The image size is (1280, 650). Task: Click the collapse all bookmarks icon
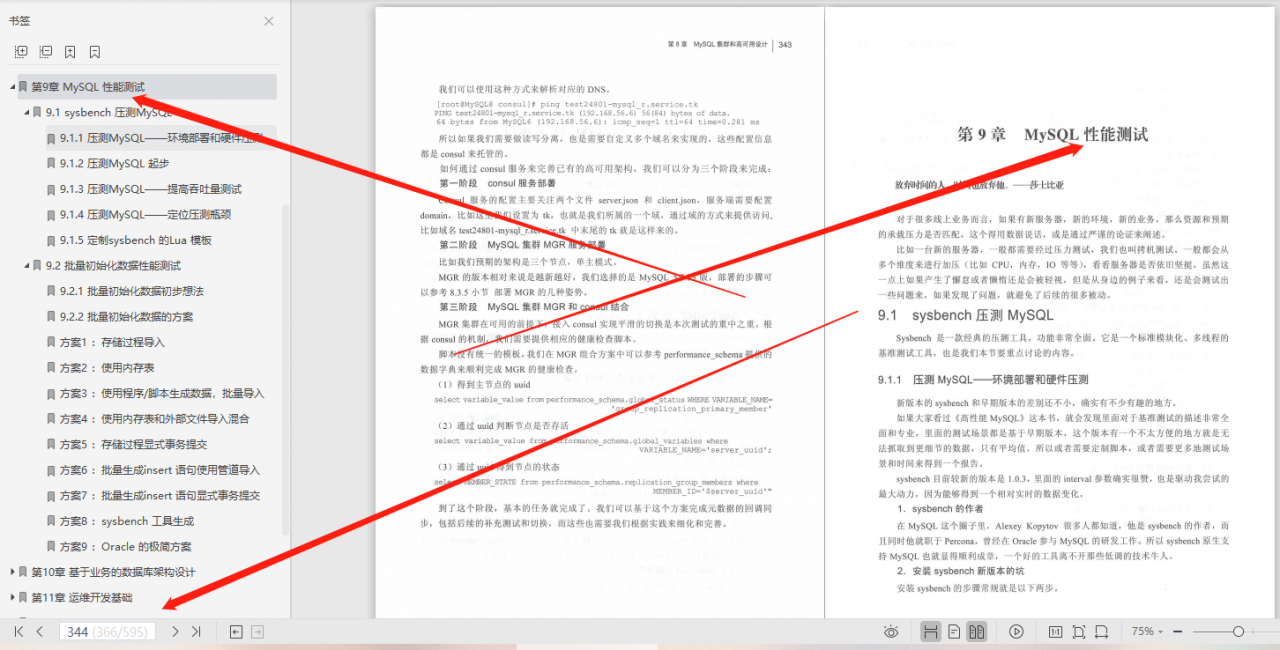46,51
